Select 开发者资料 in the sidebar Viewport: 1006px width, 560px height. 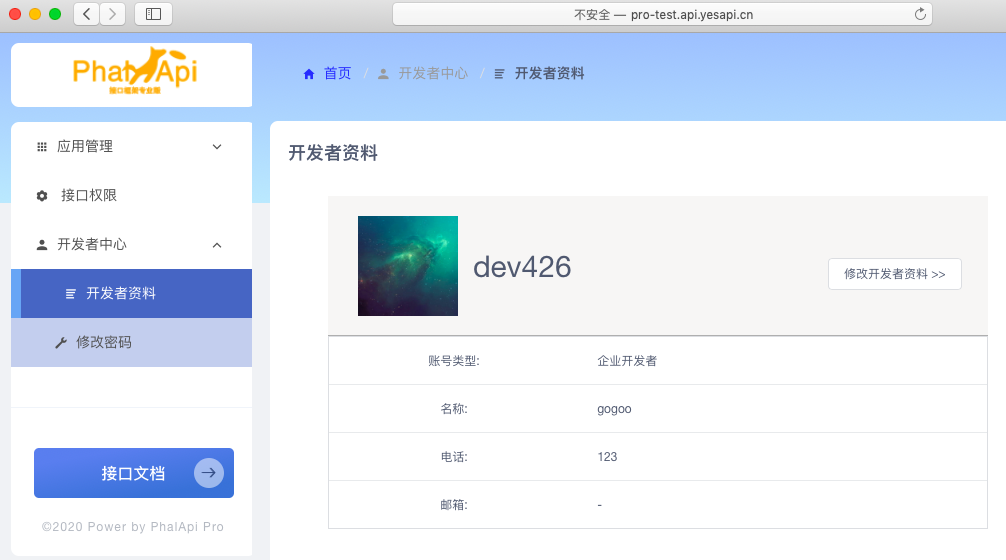coord(120,294)
